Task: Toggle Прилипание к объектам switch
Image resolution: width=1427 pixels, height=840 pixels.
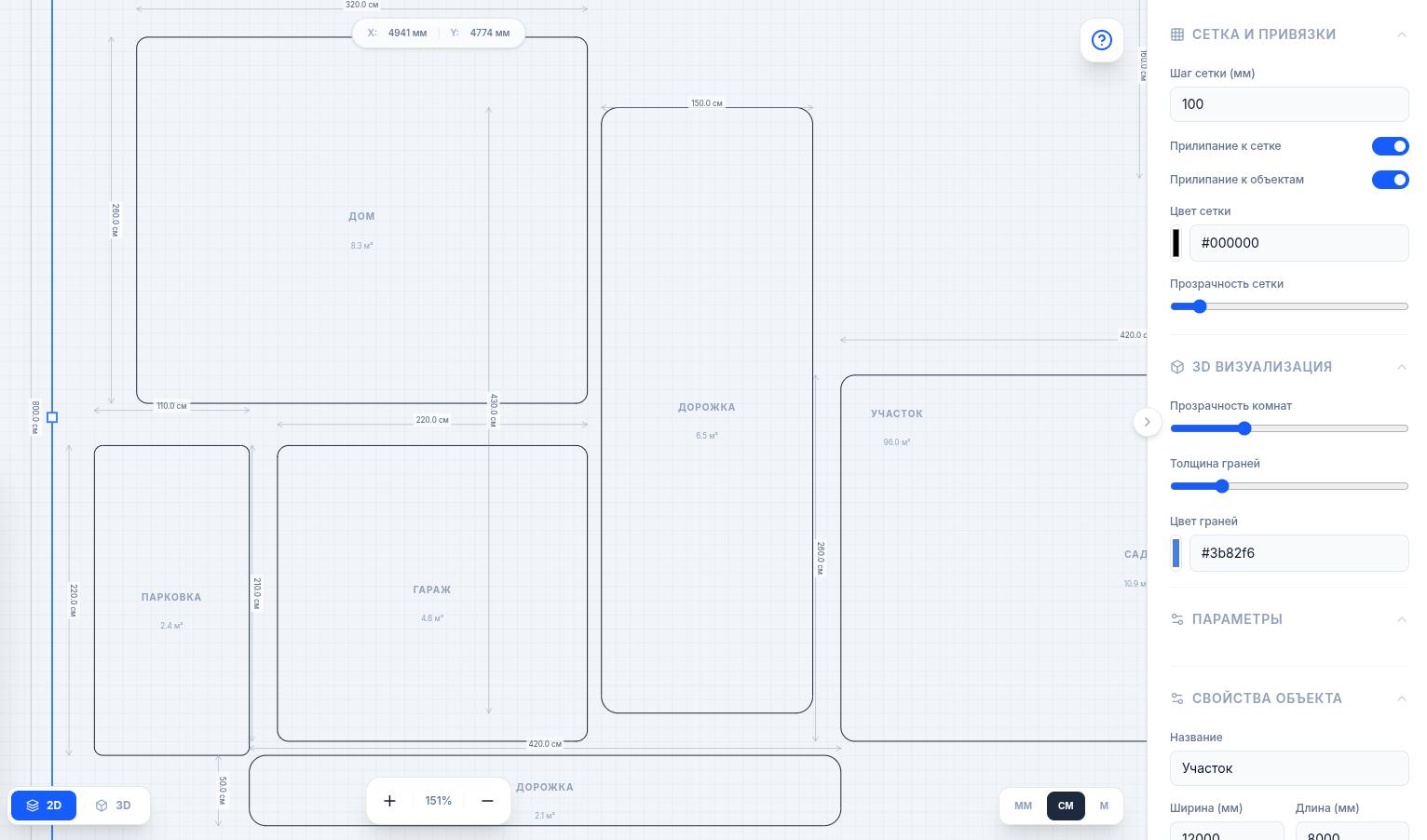Action: tap(1390, 180)
